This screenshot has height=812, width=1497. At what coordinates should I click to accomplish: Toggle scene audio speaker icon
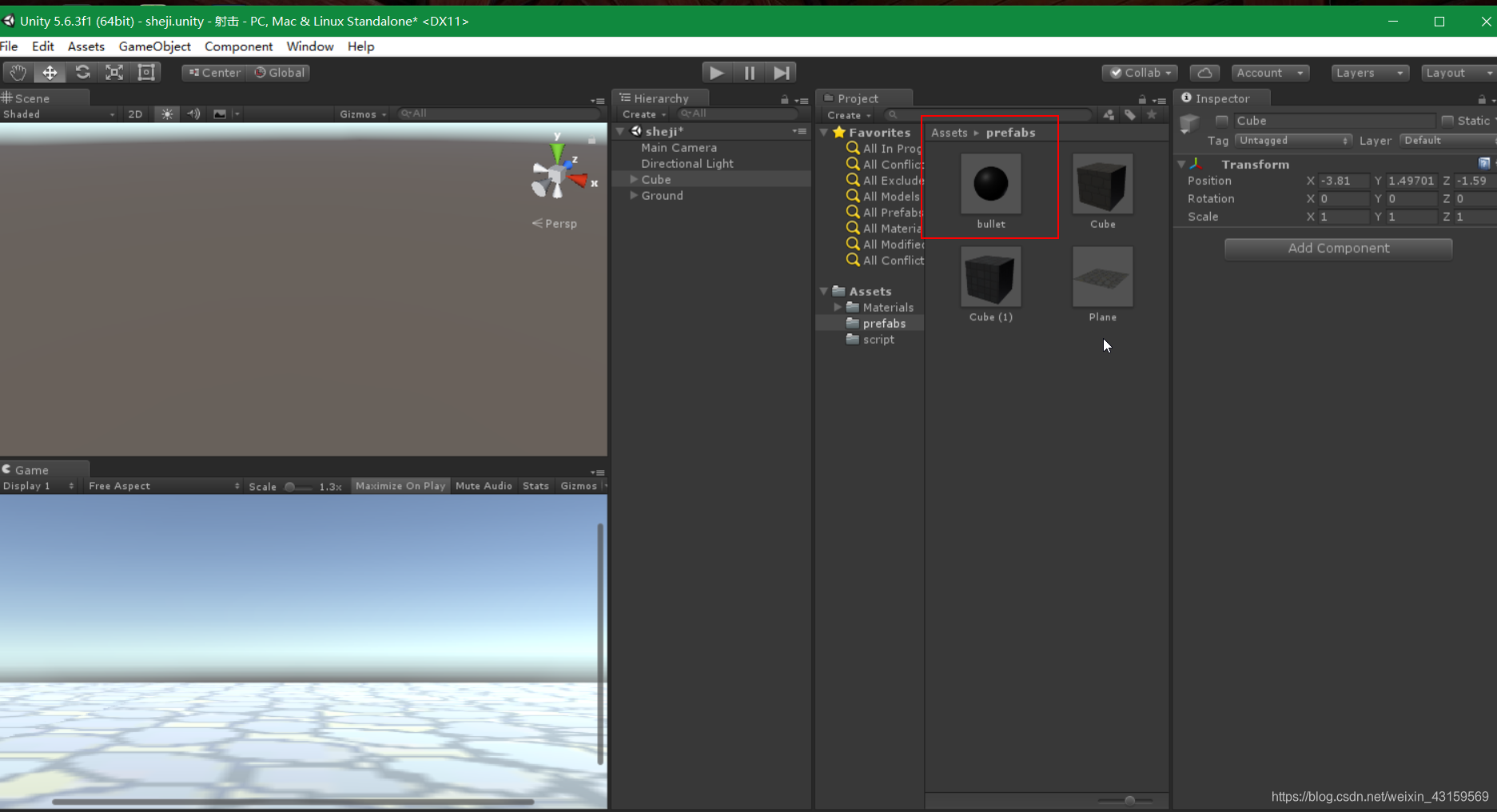[193, 114]
